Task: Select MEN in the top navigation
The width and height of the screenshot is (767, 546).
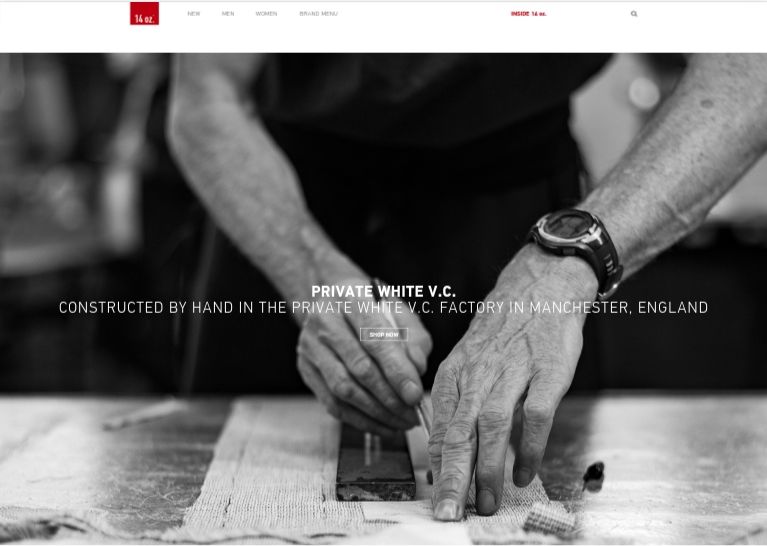Action: (228, 14)
